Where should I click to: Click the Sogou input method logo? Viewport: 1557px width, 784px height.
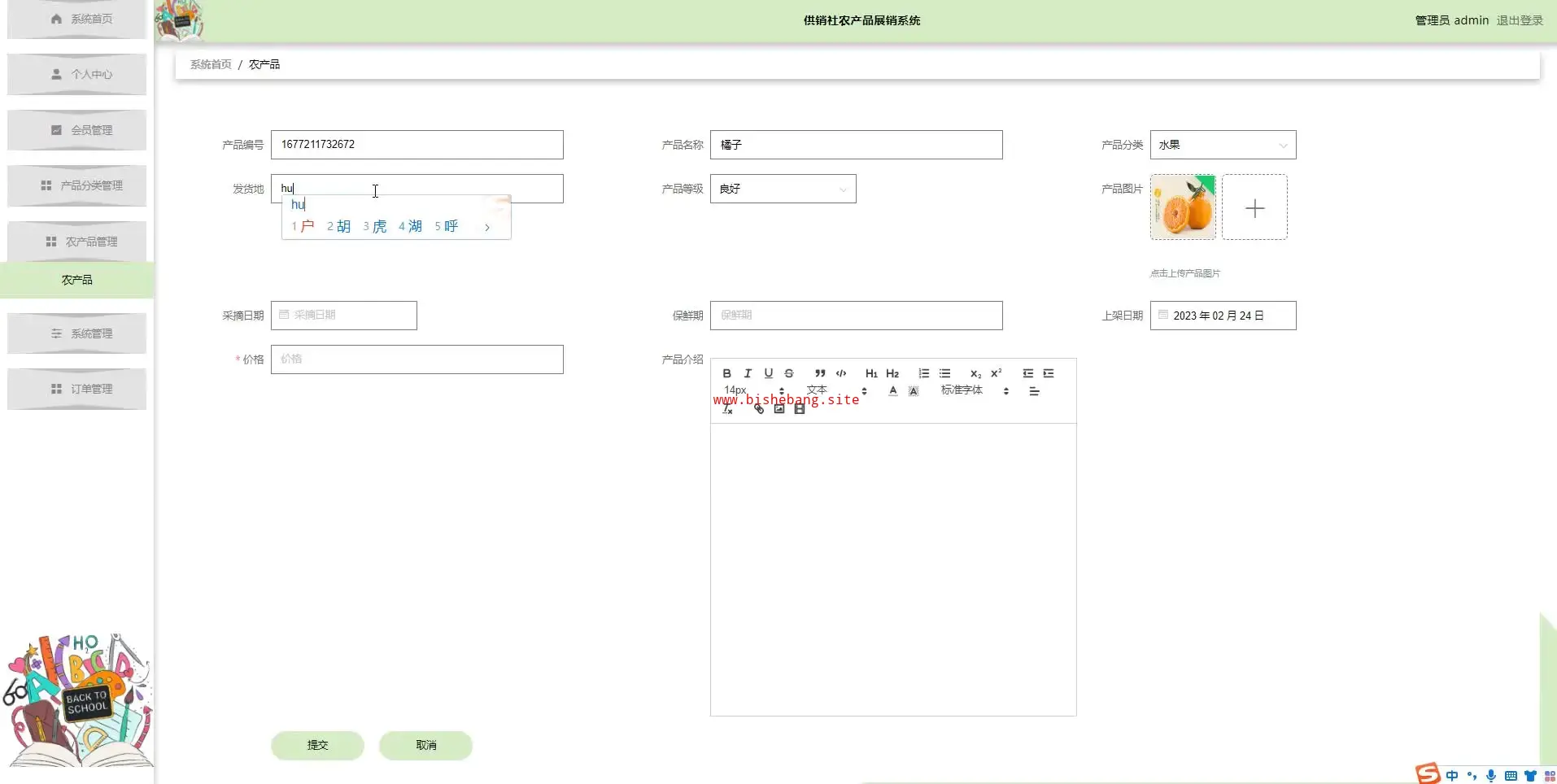[x=1428, y=773]
